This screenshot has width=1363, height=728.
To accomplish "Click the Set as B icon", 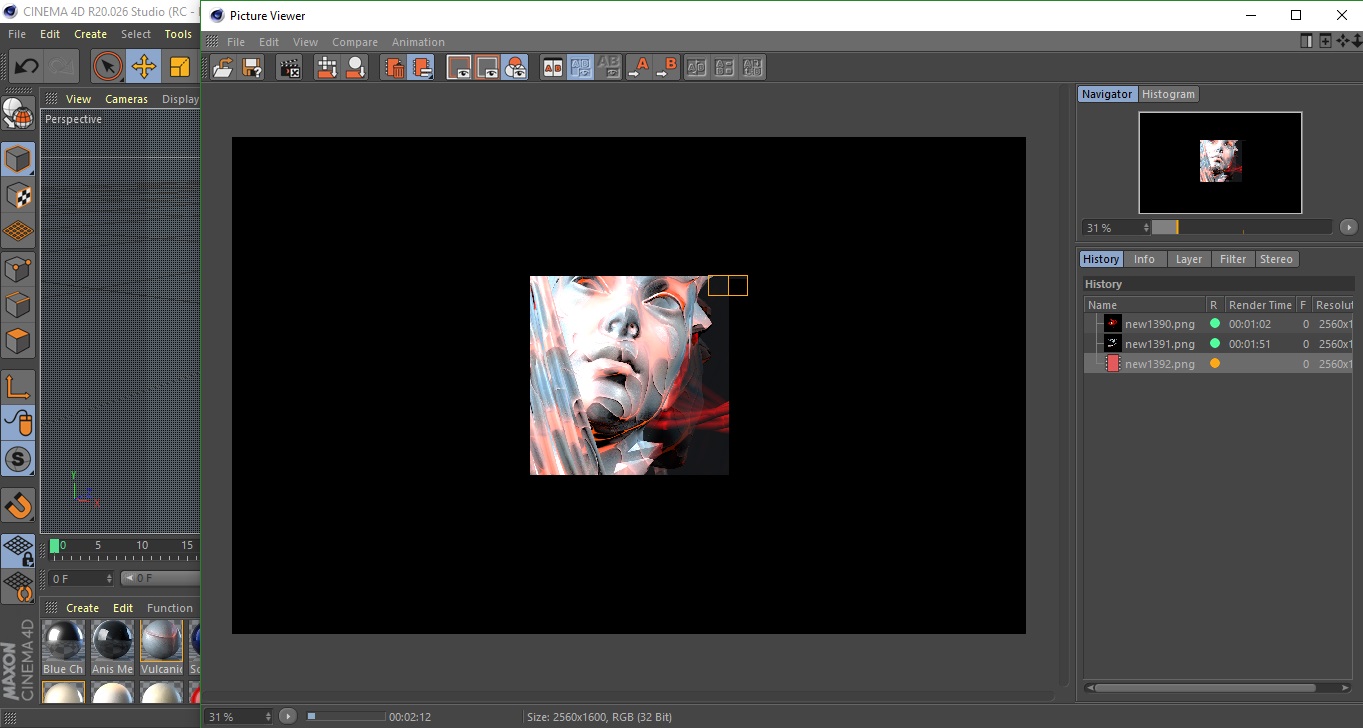I will (x=666, y=68).
